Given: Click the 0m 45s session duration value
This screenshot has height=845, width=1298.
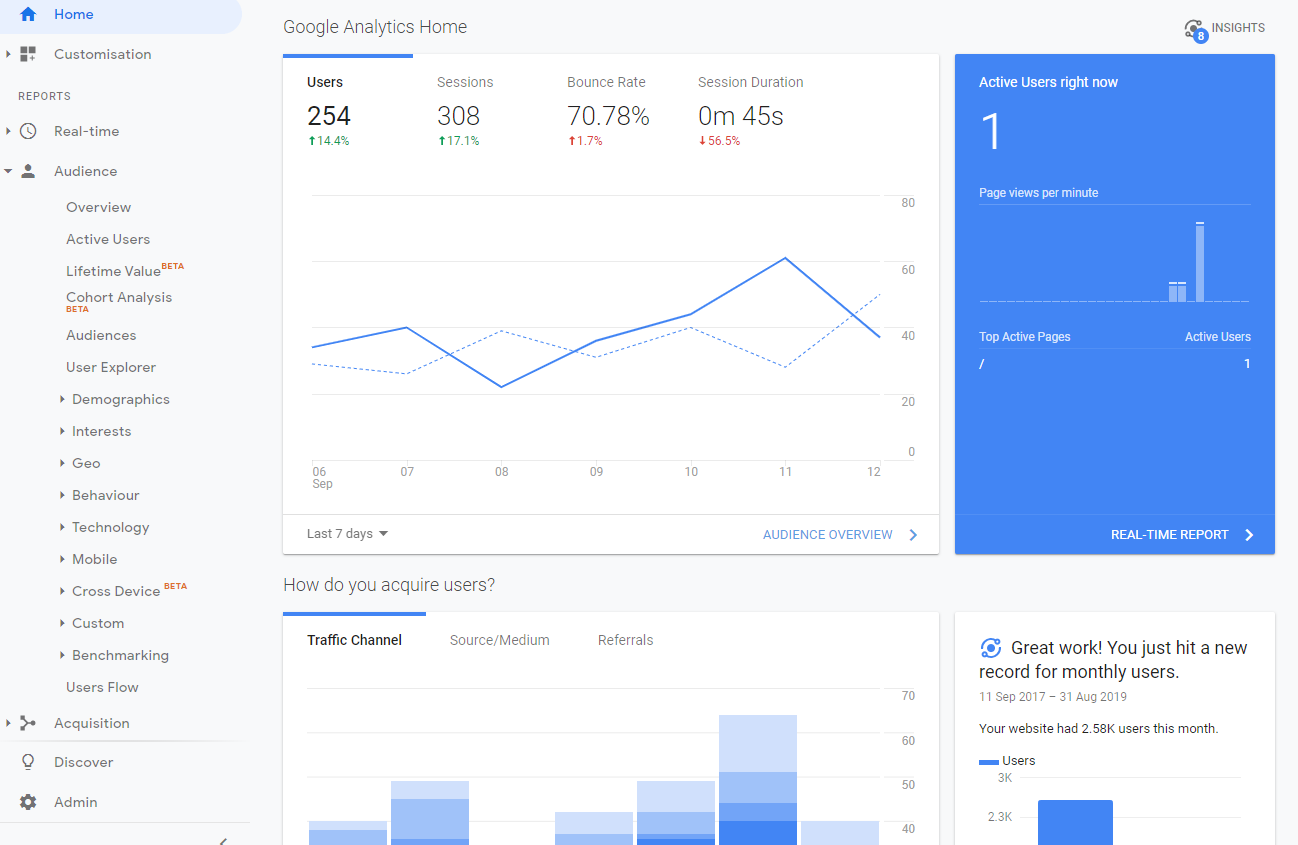Looking at the screenshot, I should [x=741, y=116].
